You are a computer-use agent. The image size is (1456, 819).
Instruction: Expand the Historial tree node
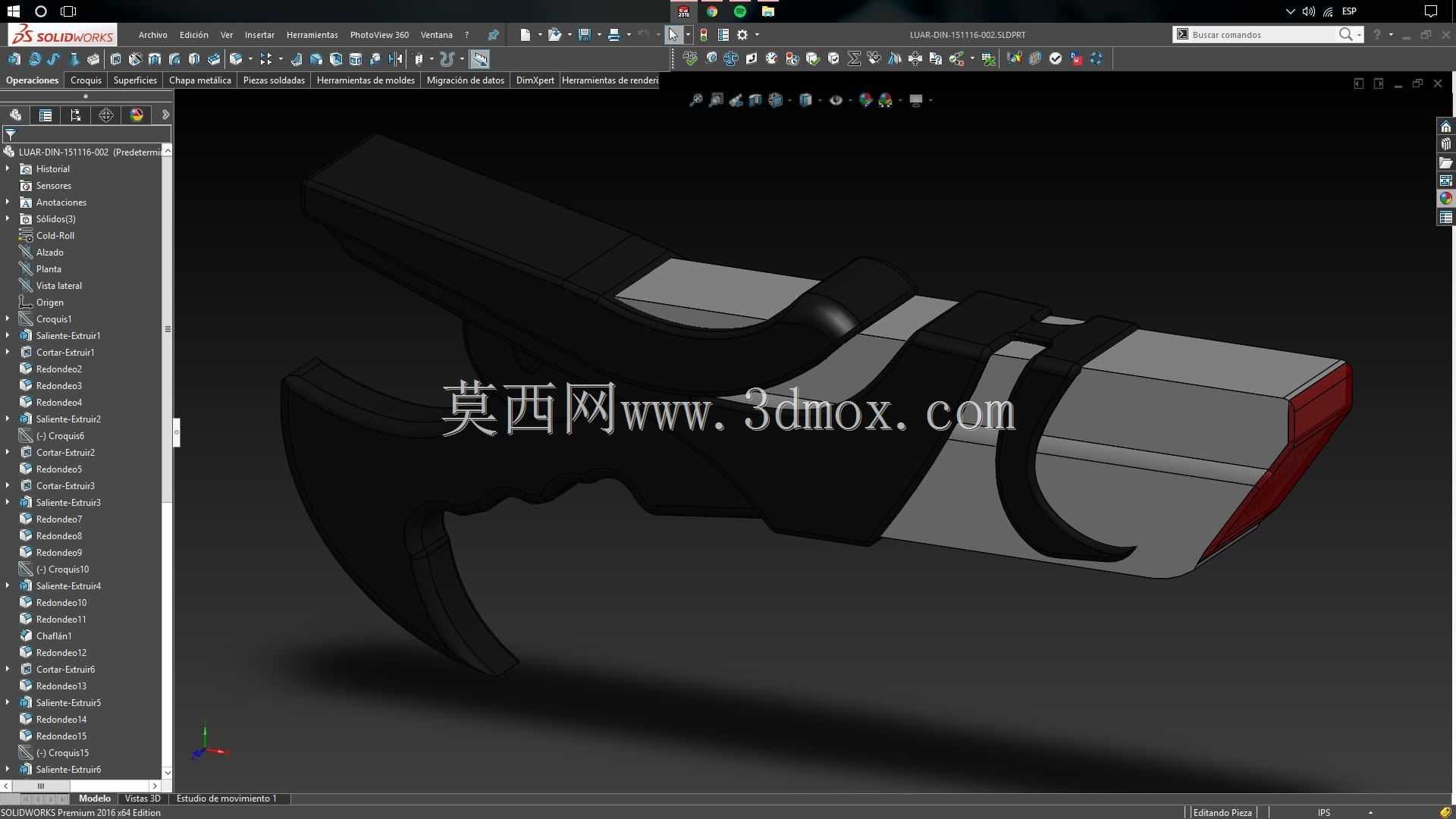point(8,169)
